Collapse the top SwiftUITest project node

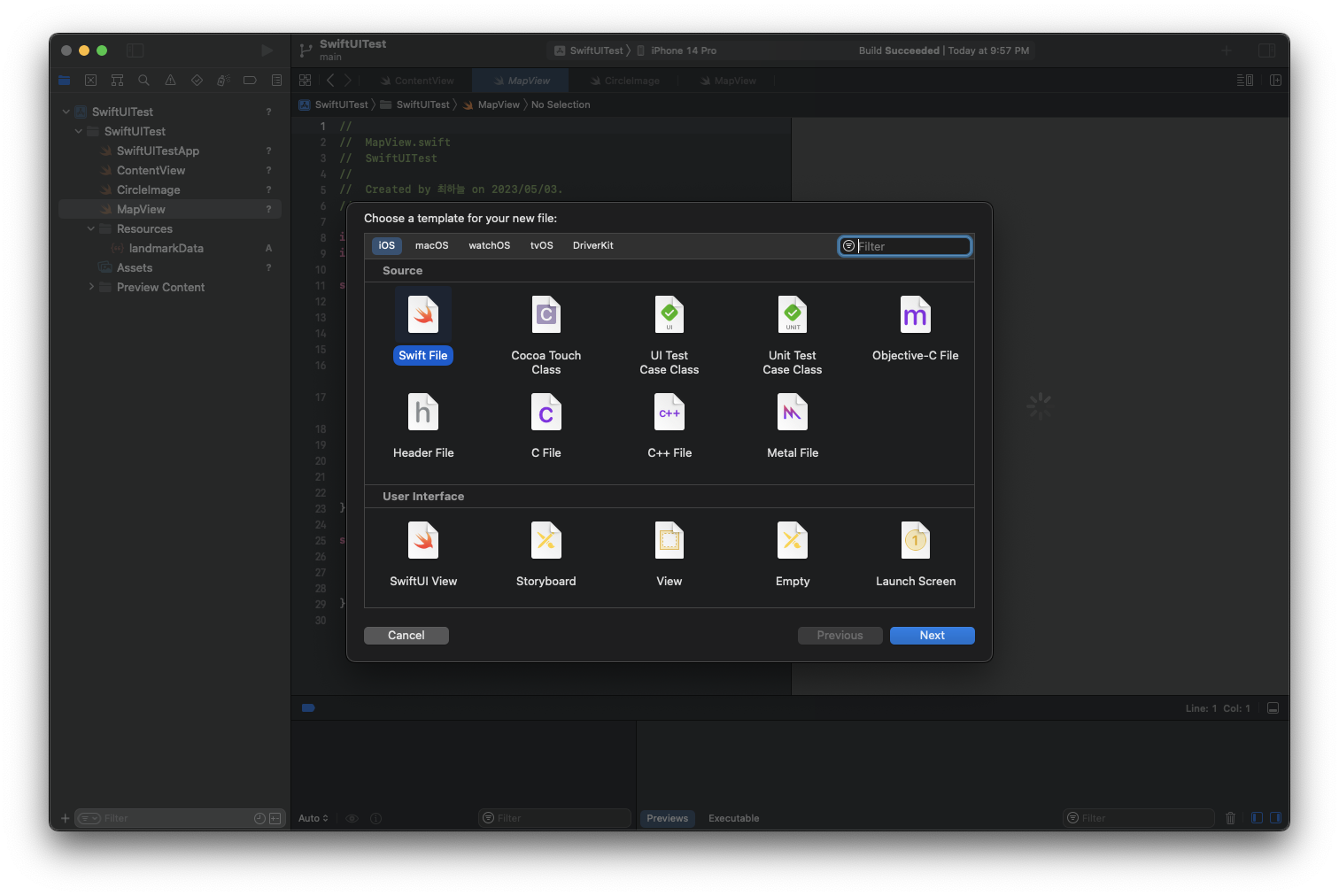[x=66, y=112]
